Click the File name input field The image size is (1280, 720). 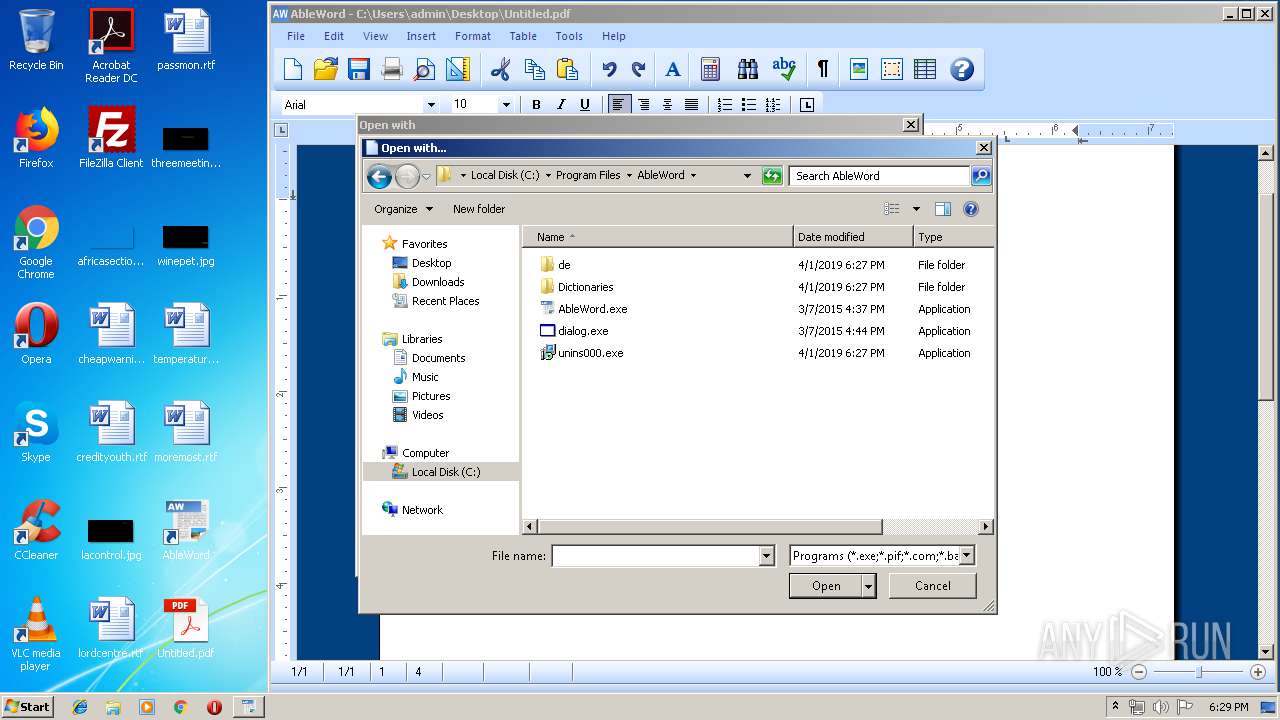(x=656, y=556)
